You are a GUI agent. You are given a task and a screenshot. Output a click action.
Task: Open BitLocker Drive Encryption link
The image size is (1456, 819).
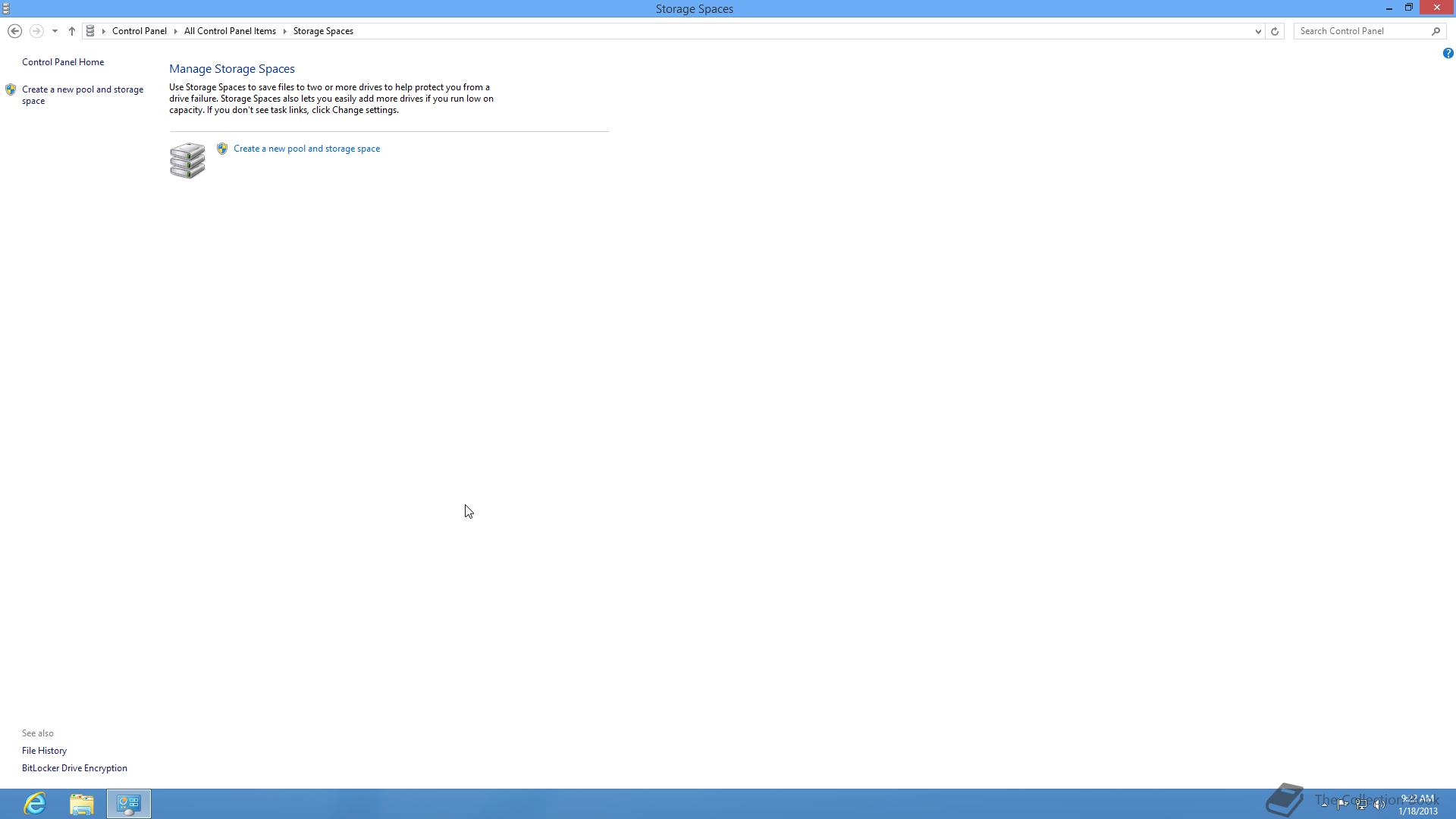(74, 768)
